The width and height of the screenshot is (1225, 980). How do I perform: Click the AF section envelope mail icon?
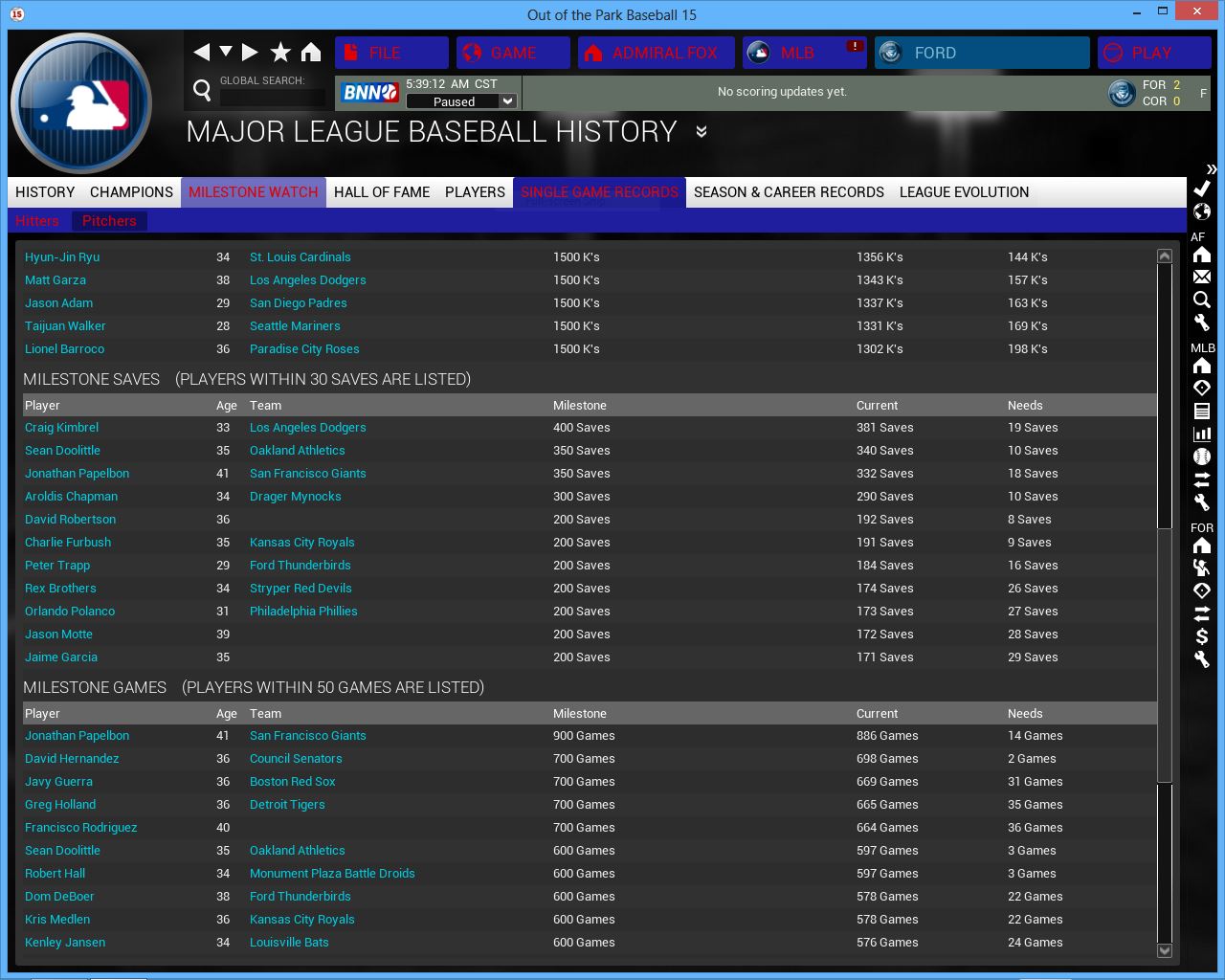[x=1202, y=277]
